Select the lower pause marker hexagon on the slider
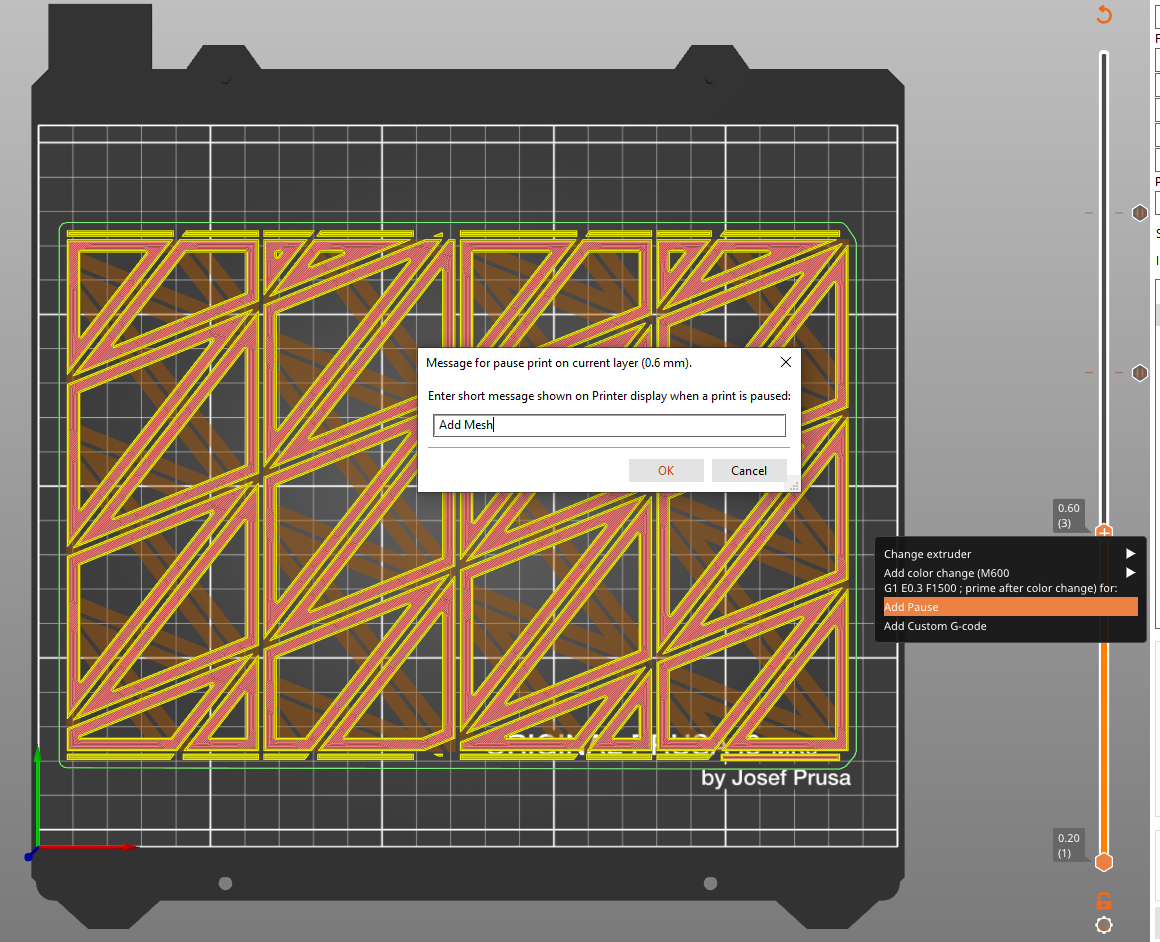1160x942 pixels. (x=1139, y=372)
